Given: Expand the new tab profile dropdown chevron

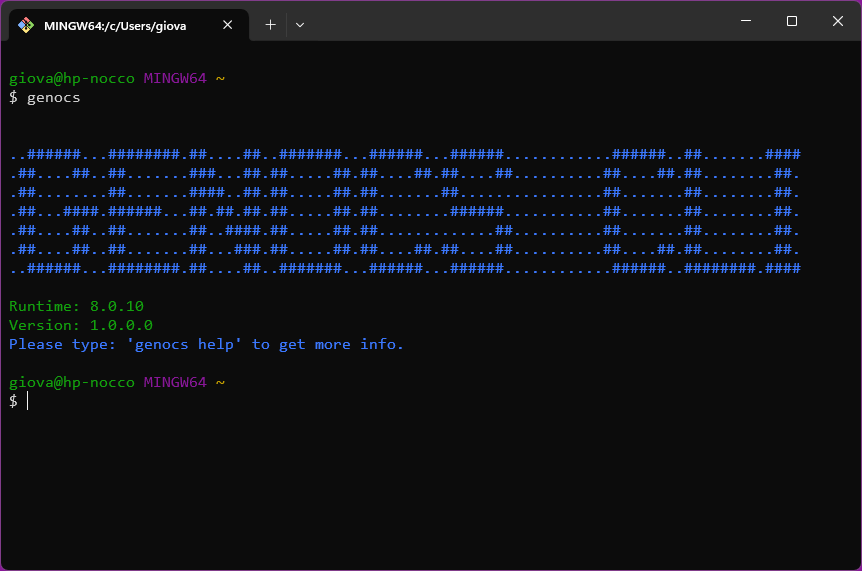Looking at the screenshot, I should (300, 25).
